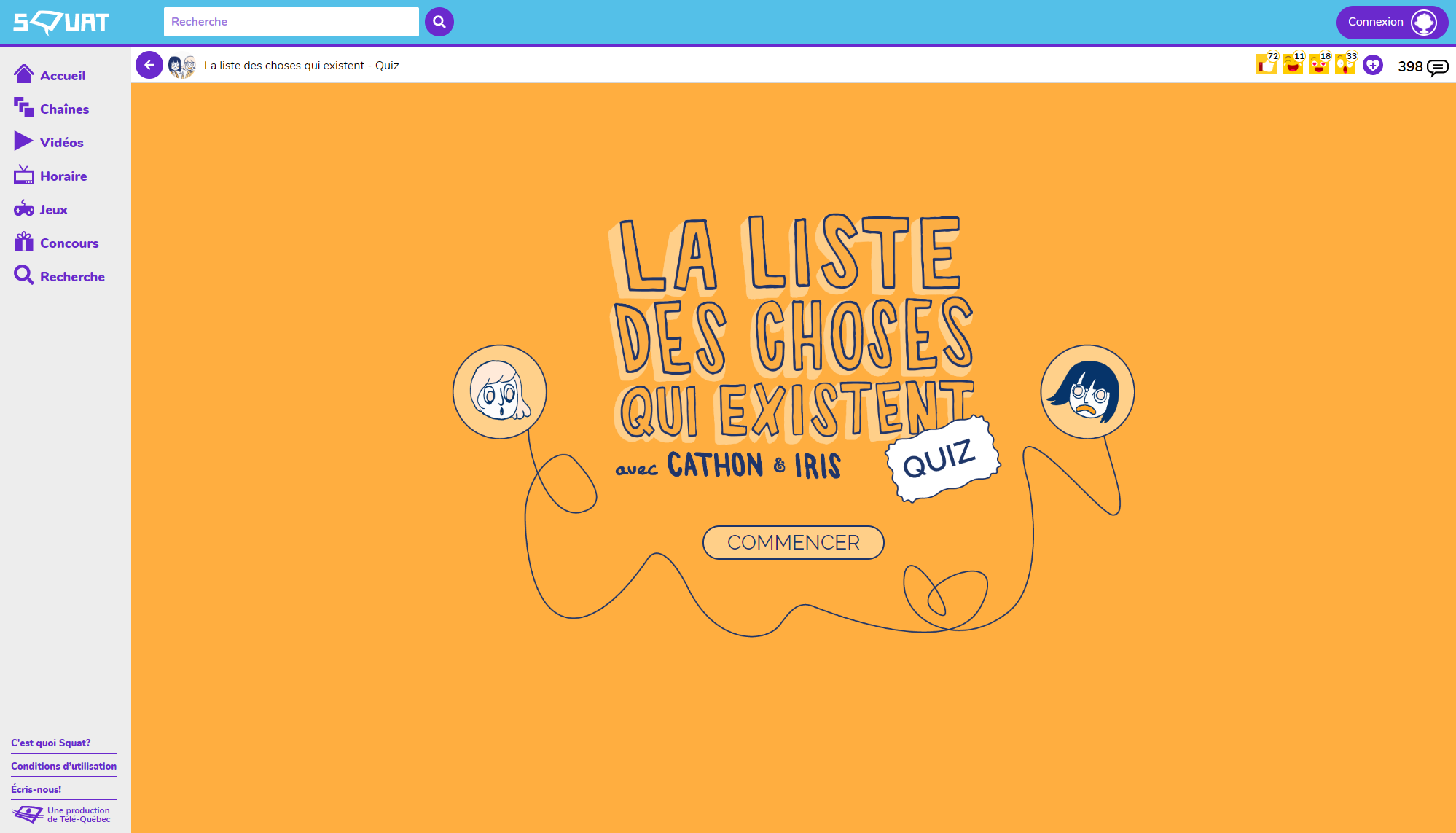
Task: React with thumbs-up emoji (72)
Action: [1267, 64]
